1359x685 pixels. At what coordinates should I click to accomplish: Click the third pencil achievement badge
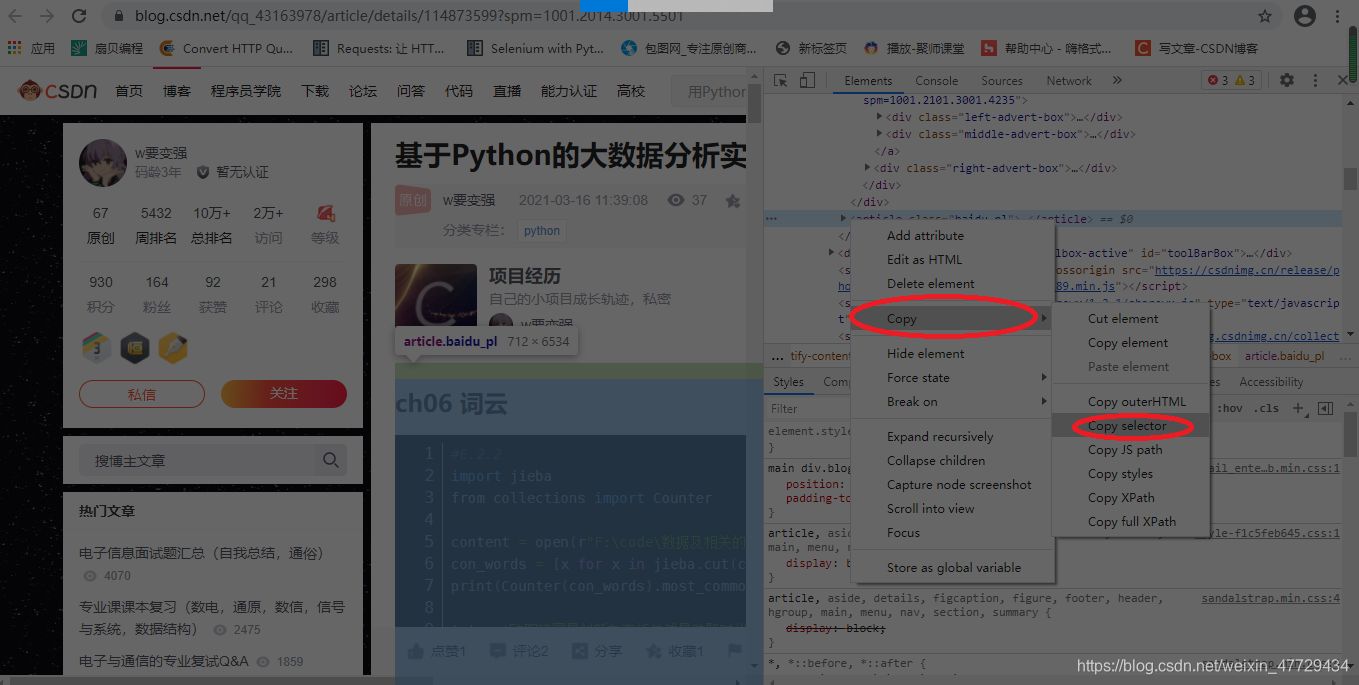[173, 348]
